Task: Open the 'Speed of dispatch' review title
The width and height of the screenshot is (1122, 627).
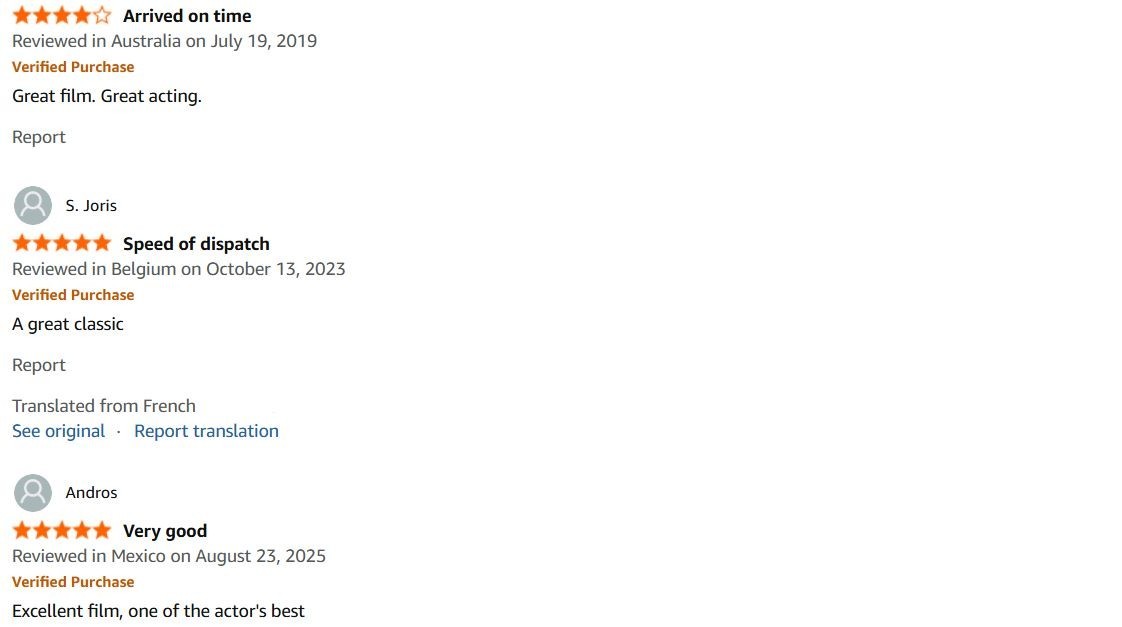Action: click(196, 244)
